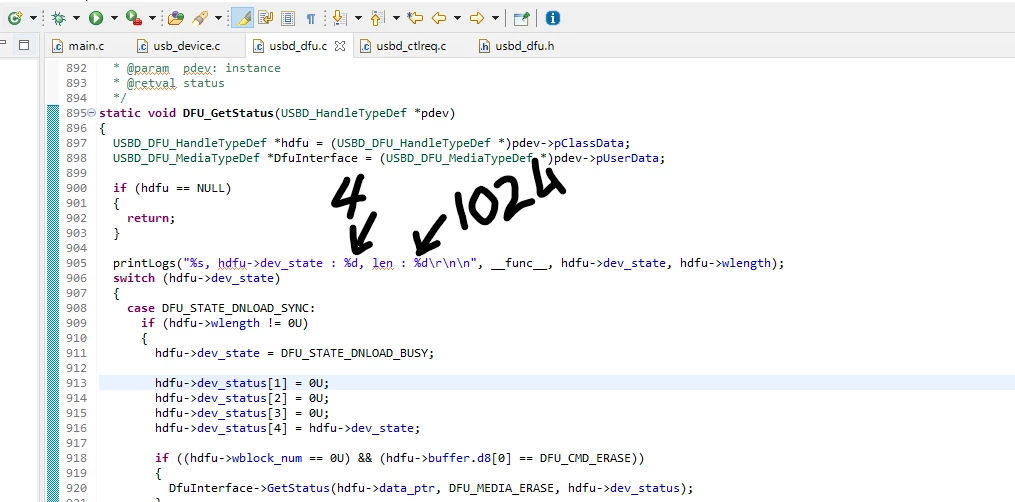
Task: Click the return statement on line 902
Action: (151, 218)
